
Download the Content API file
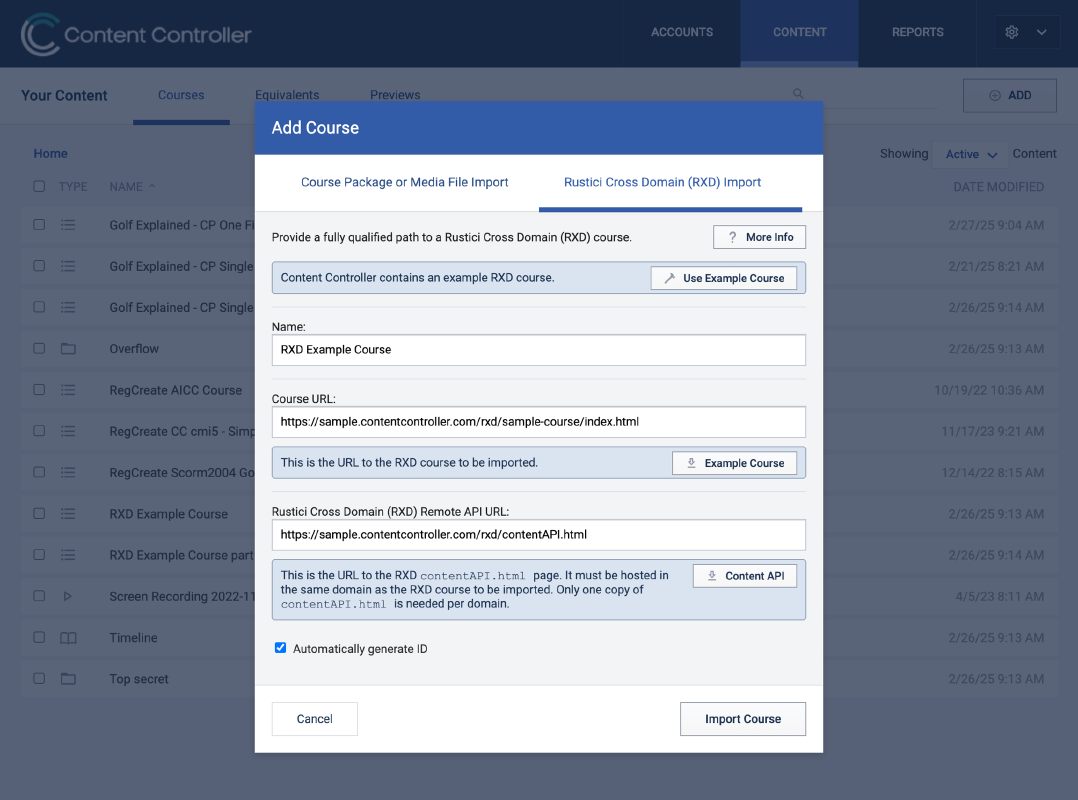745,576
